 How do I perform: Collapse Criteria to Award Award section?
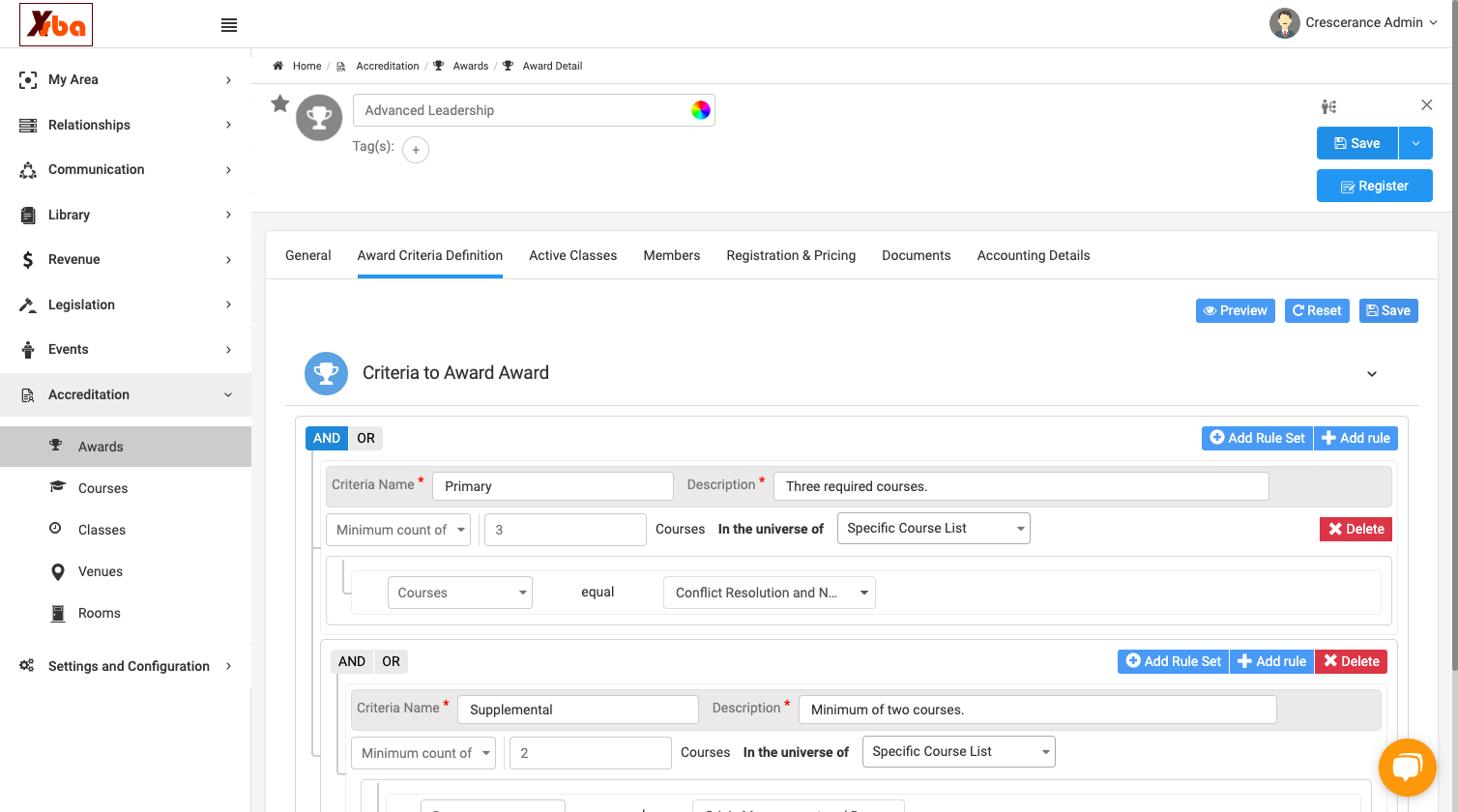[x=1372, y=374]
